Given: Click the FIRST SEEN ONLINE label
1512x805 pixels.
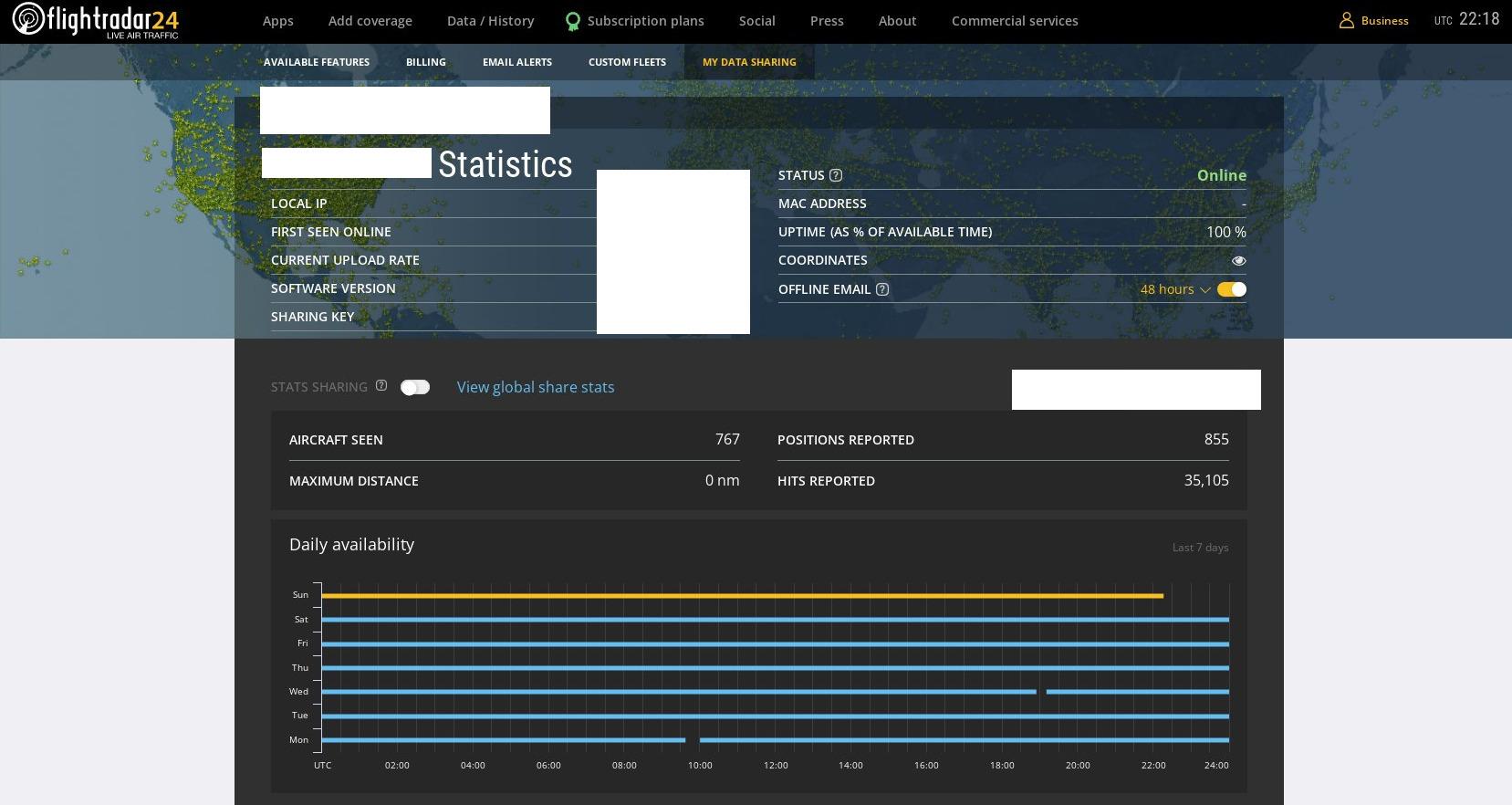Looking at the screenshot, I should click(330, 232).
